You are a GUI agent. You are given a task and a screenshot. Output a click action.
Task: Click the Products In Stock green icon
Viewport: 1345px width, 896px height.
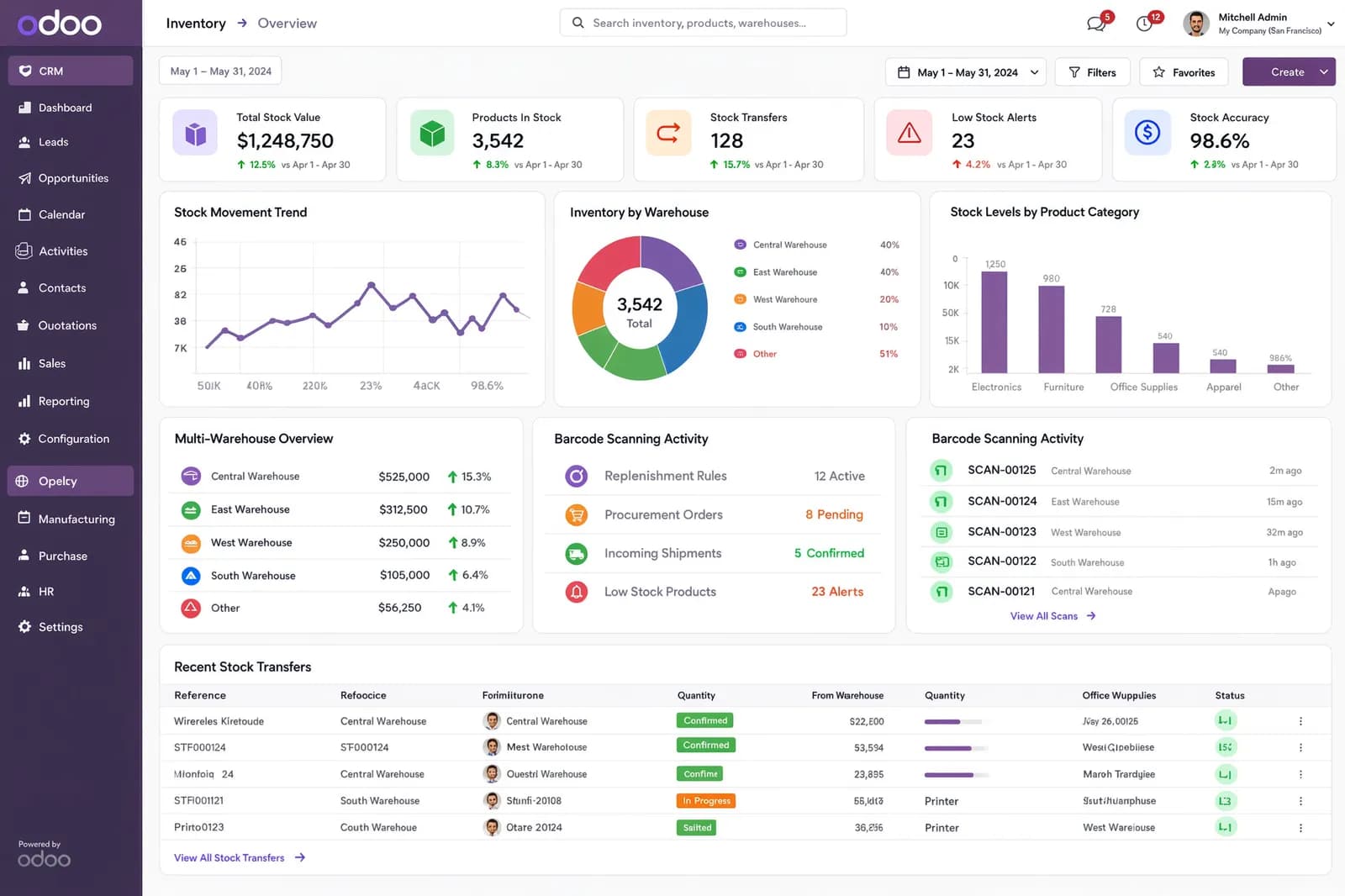432,133
